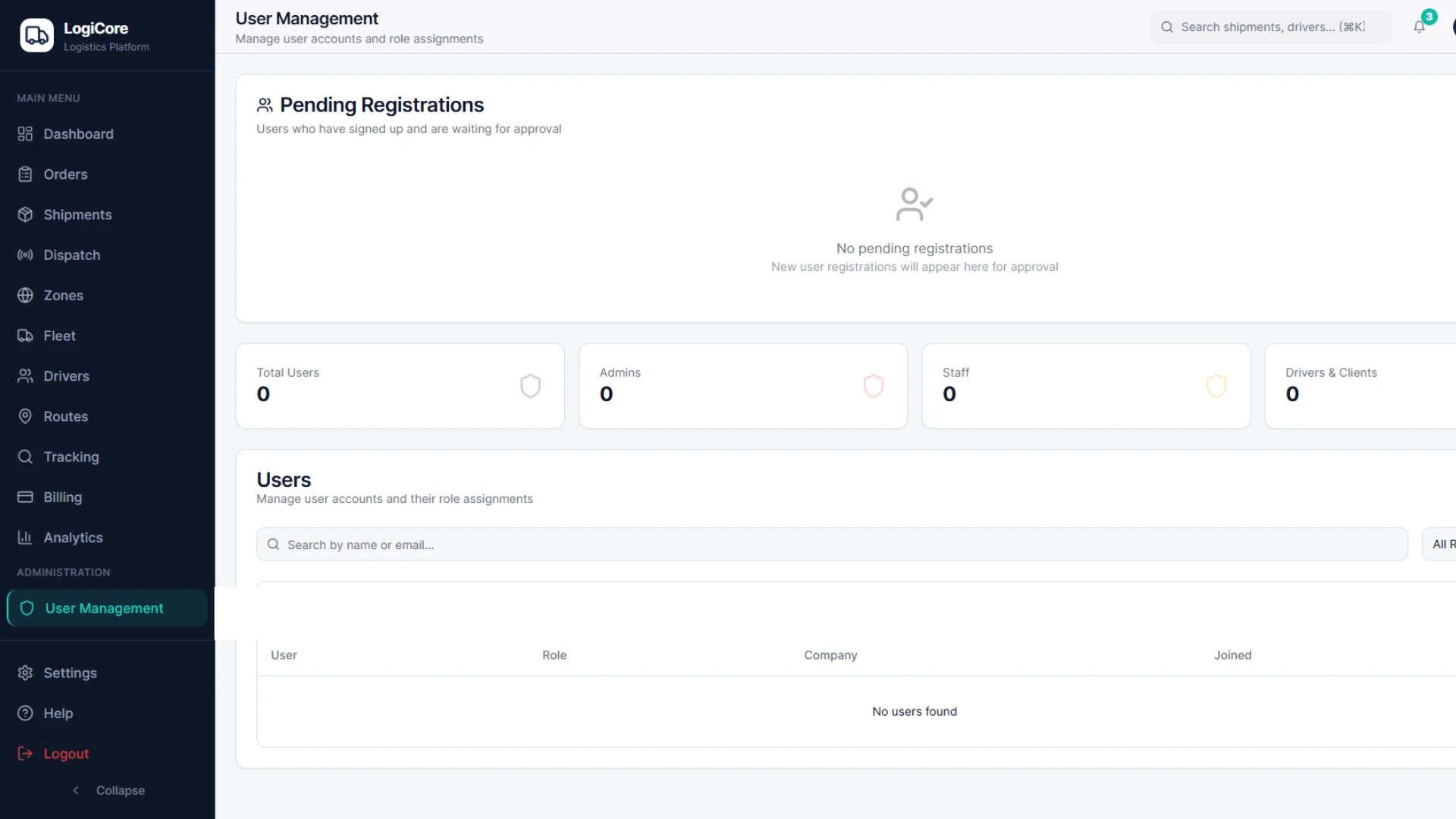Click the search icon in top search bar

click(x=1167, y=27)
